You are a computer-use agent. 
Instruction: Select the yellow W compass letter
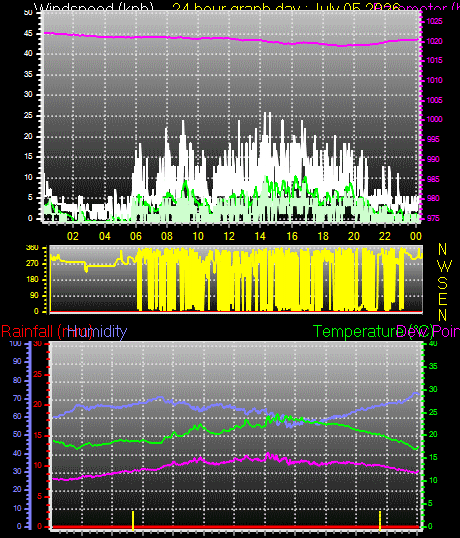click(445, 266)
